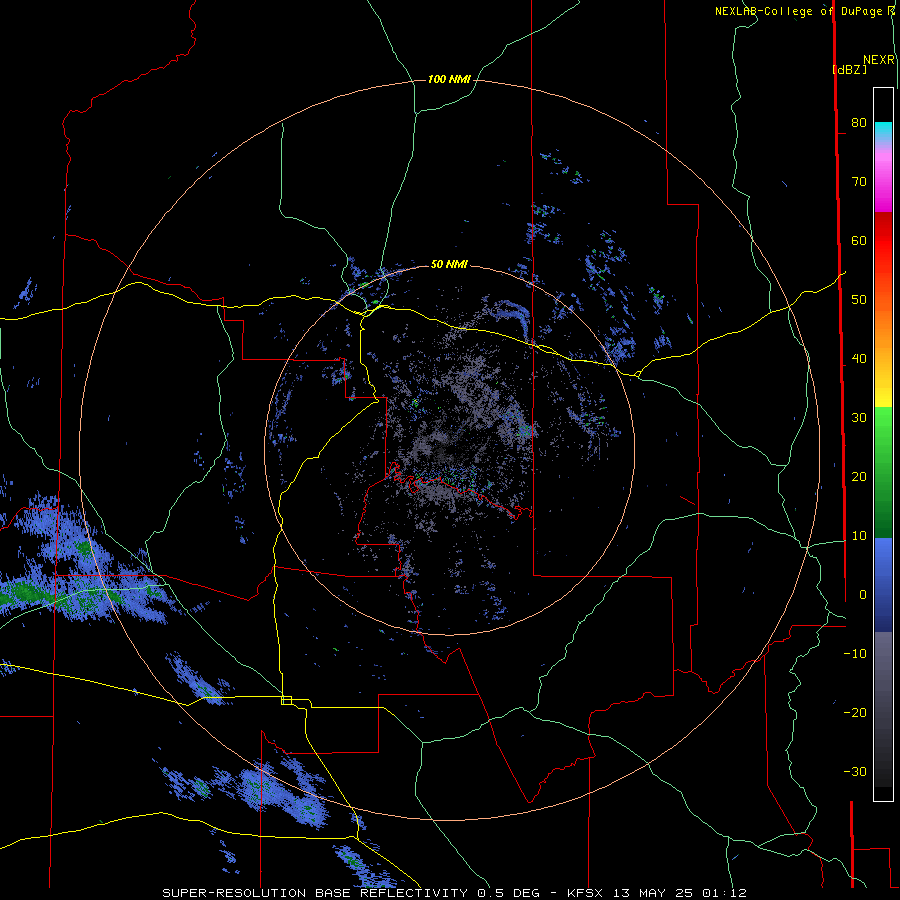Click the 'SUPER-RESOLUTION BASE REFLECTIVITY' product title
900x900 pixels.
coord(315,893)
